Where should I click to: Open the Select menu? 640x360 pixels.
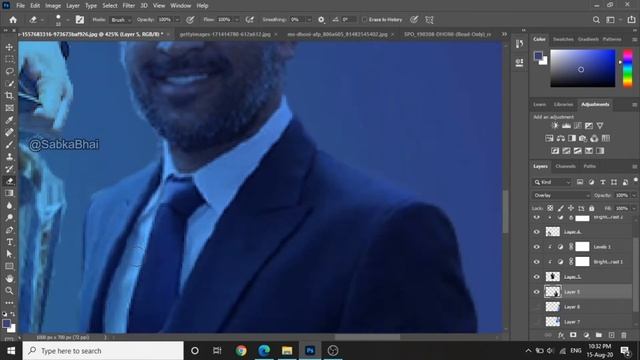click(109, 6)
